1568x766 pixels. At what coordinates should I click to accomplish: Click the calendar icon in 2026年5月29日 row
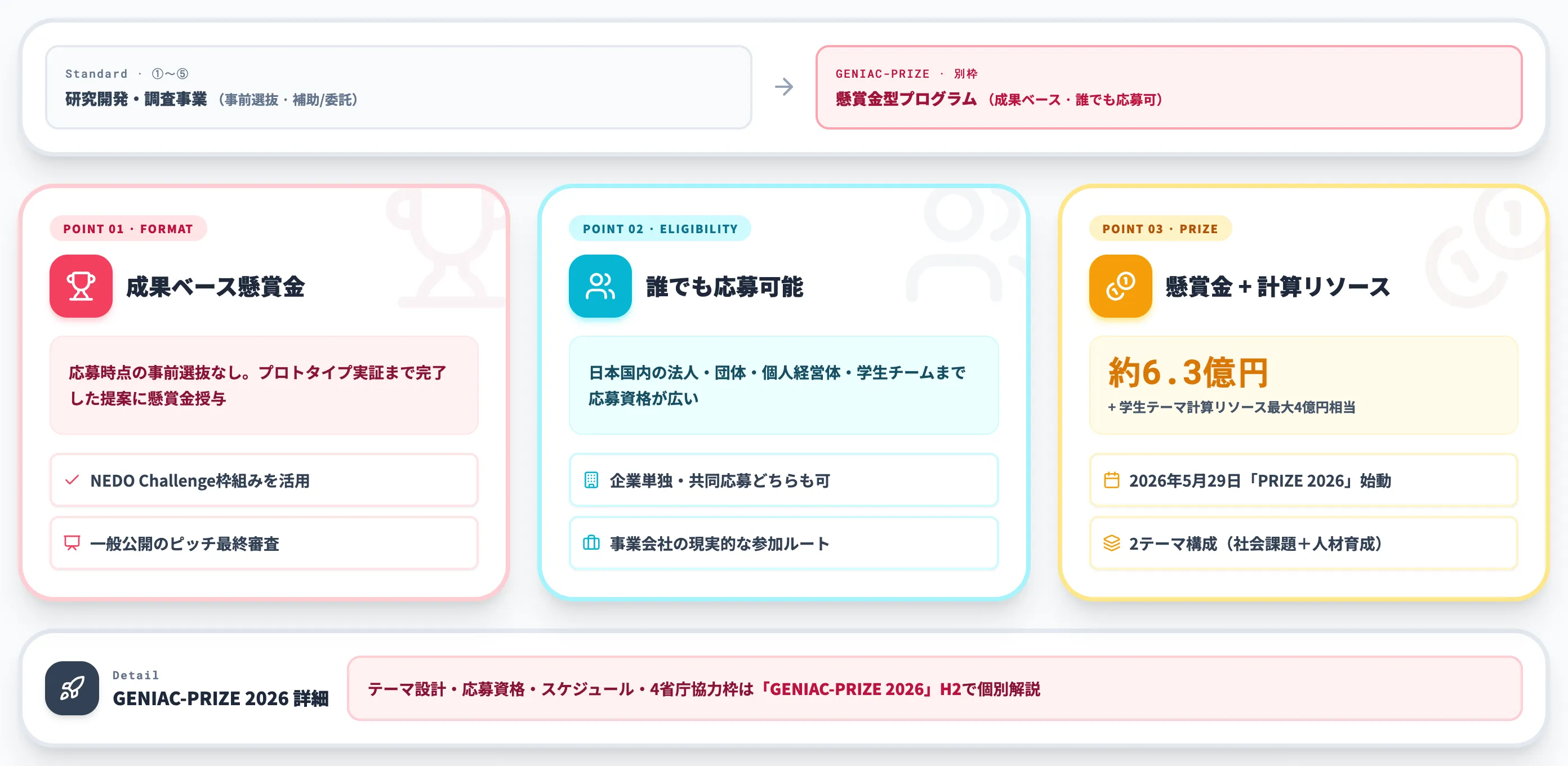pos(1111,480)
